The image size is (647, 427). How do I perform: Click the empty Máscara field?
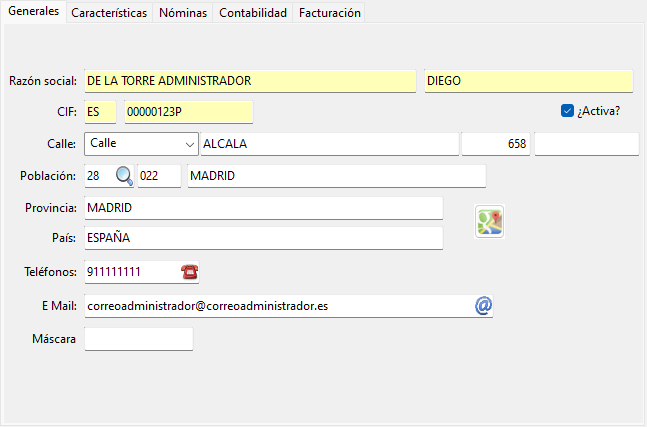click(139, 339)
